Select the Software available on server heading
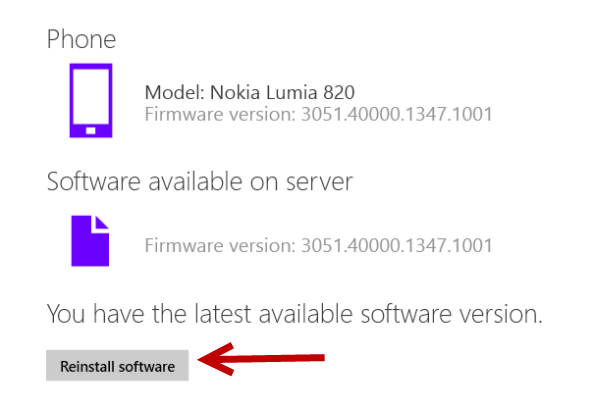Image resolution: width=600 pixels, height=403 pixels. pyautogui.click(x=199, y=181)
